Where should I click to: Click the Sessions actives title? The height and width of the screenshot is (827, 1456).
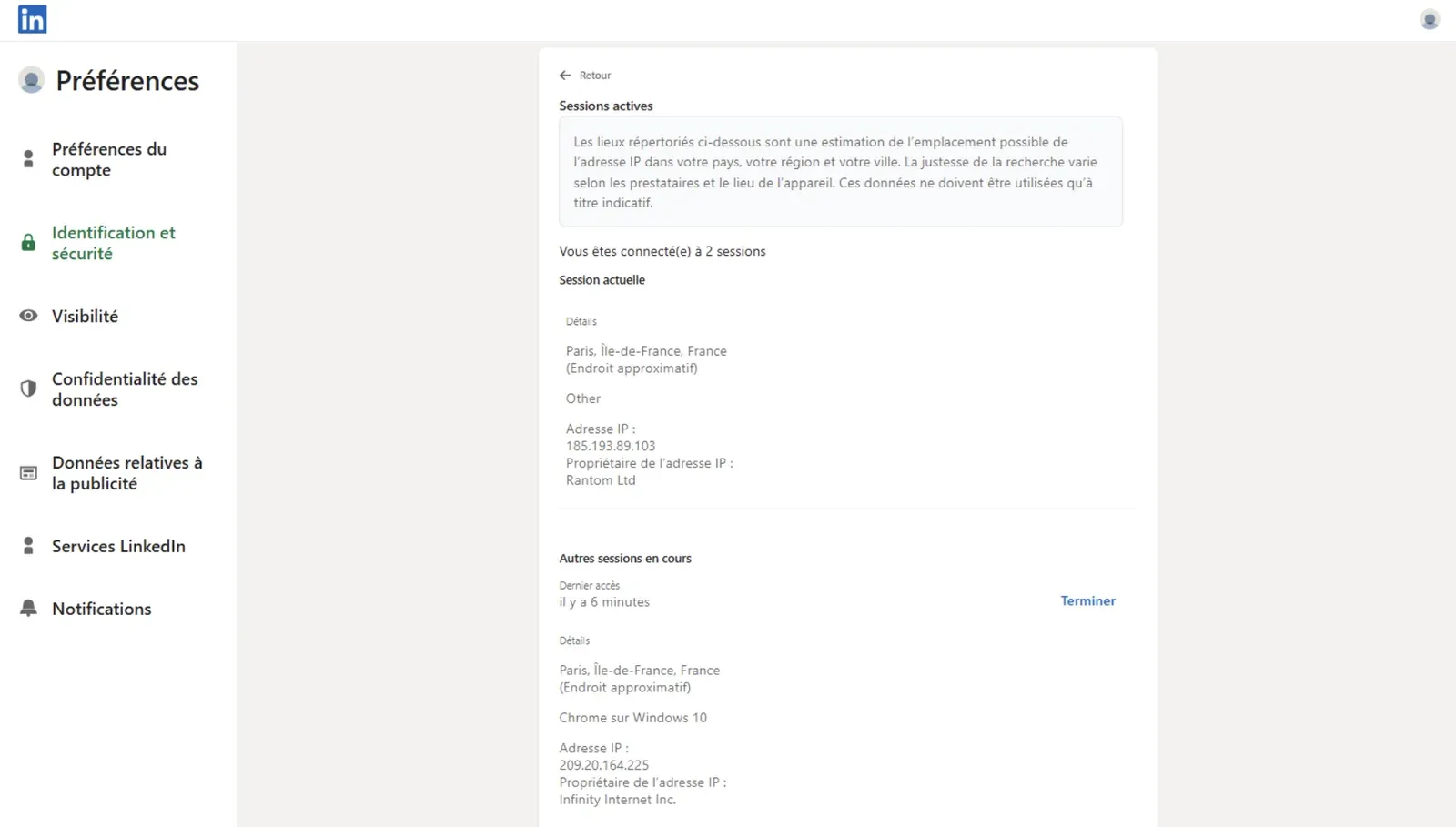tap(606, 106)
